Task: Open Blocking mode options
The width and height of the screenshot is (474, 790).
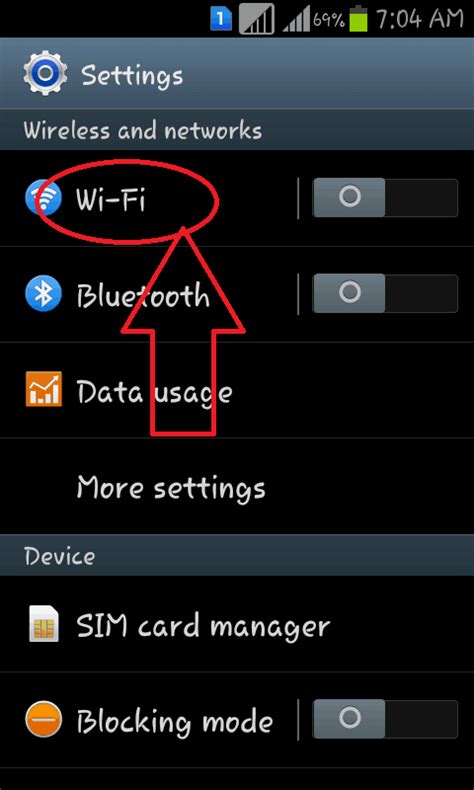Action: click(x=149, y=720)
